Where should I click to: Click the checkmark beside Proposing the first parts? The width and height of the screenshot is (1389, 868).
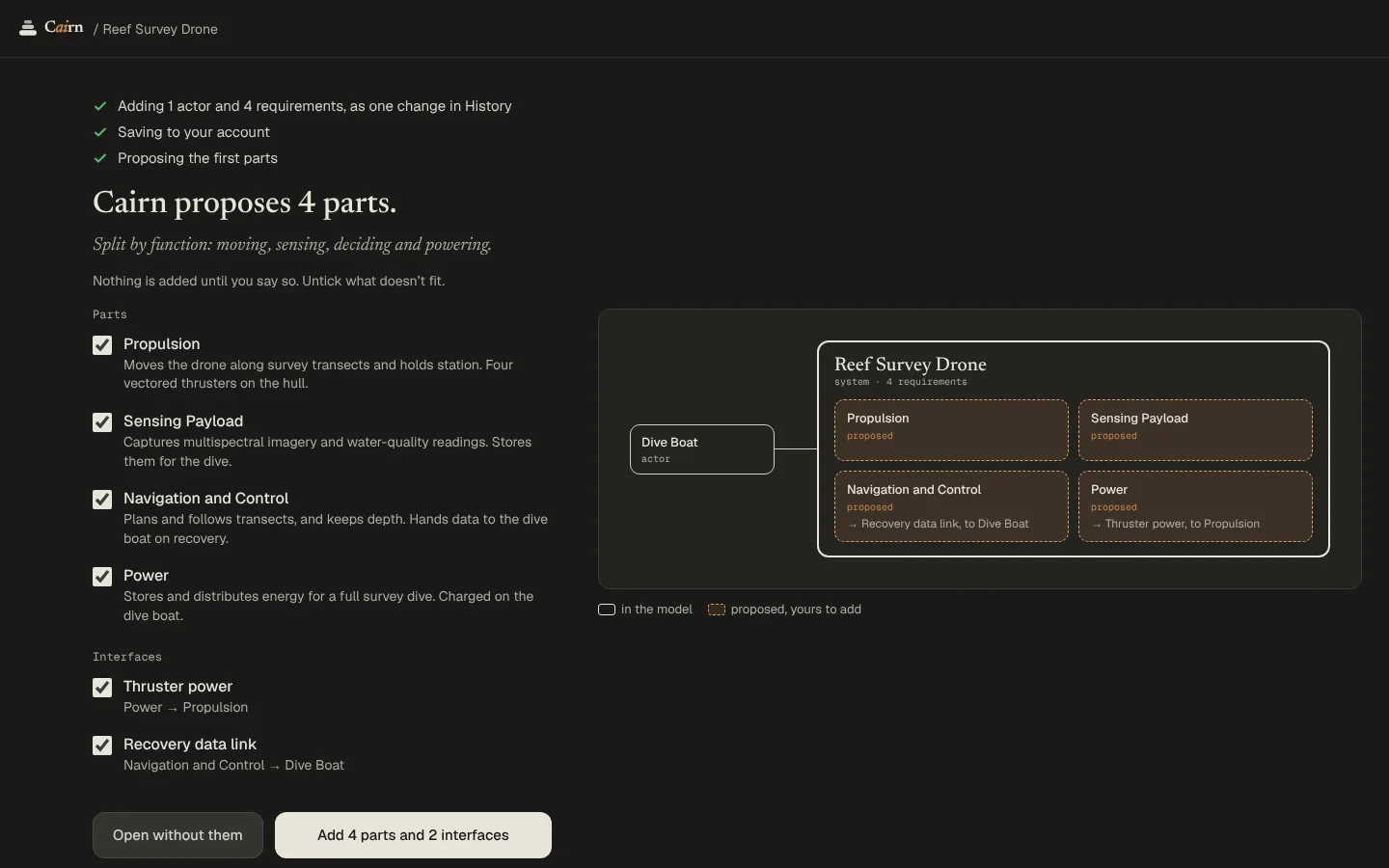[x=100, y=158]
